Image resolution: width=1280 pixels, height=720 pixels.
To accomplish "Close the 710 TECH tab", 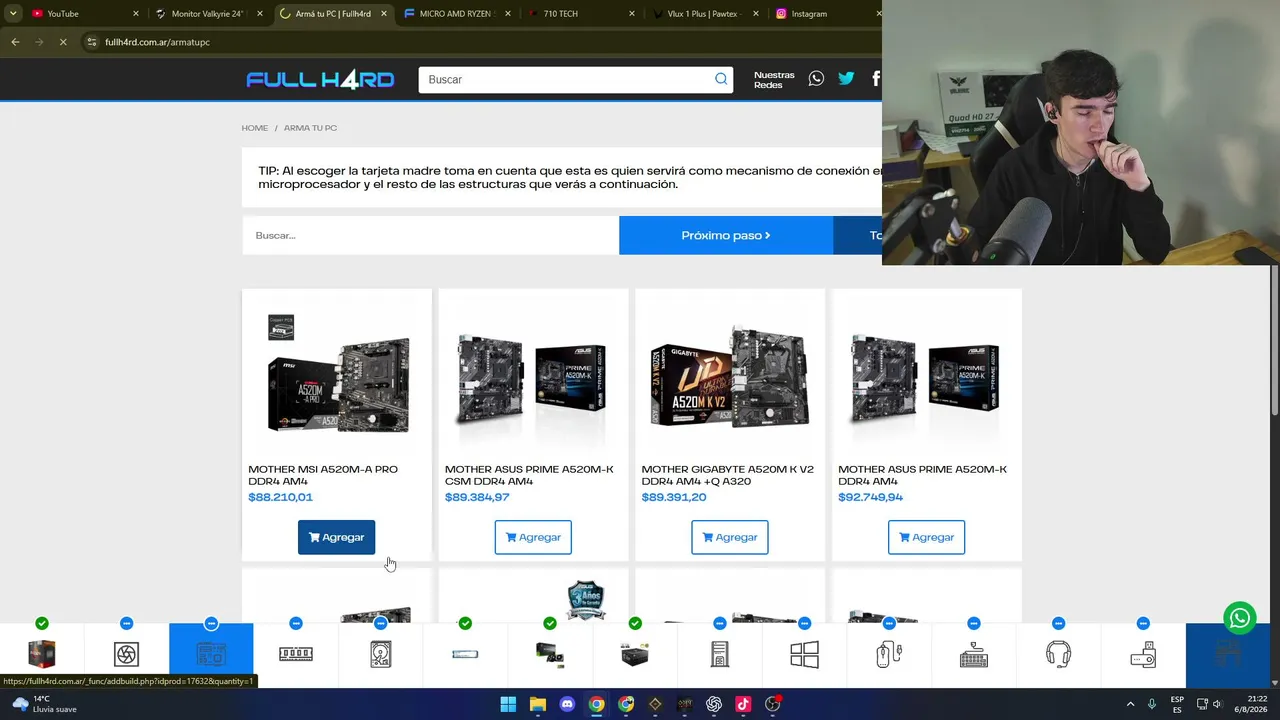I will coord(632,14).
